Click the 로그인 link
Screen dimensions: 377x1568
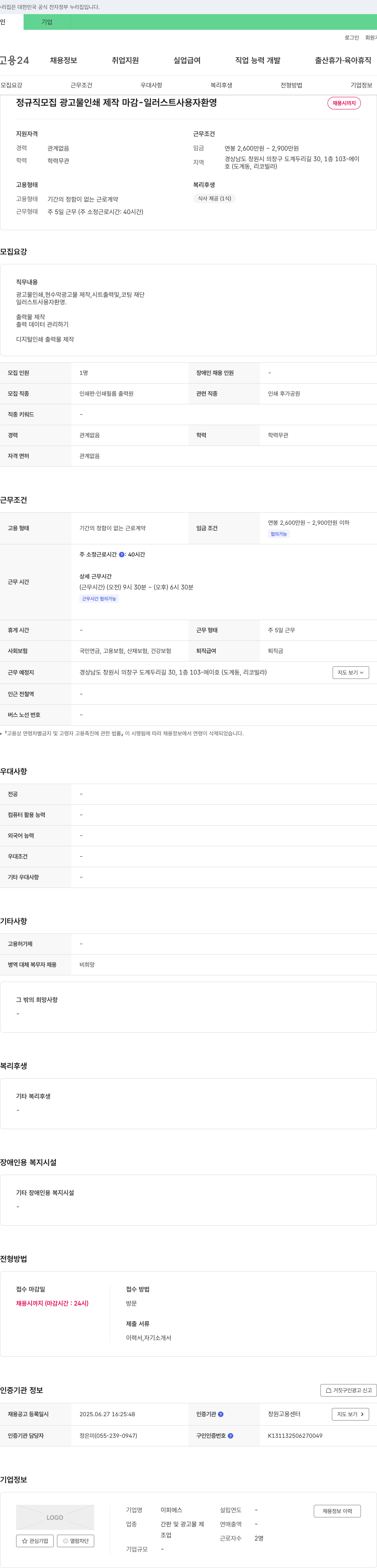351,38
